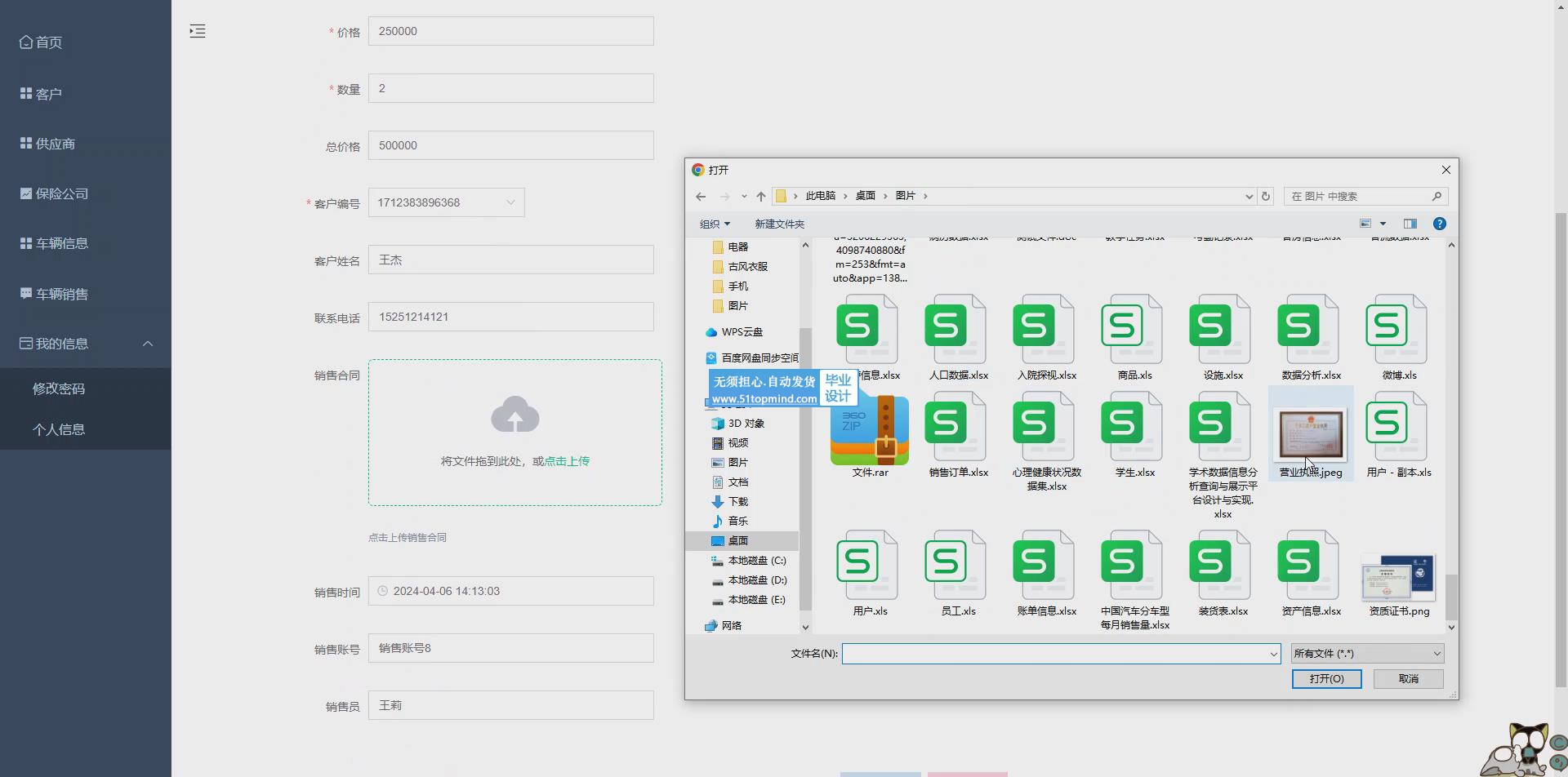This screenshot has width=1568, height=777.
Task: Expand the address bar path dropdown
Action: click(1249, 197)
